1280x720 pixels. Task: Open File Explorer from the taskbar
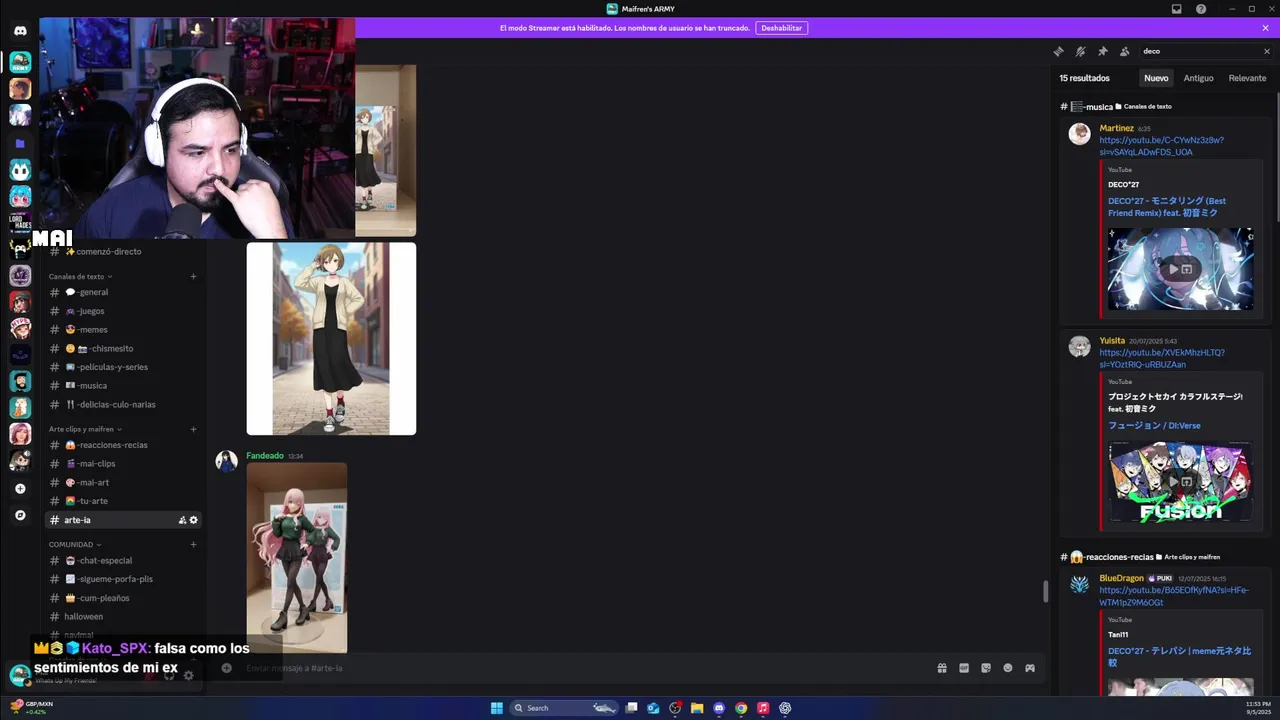click(697, 708)
